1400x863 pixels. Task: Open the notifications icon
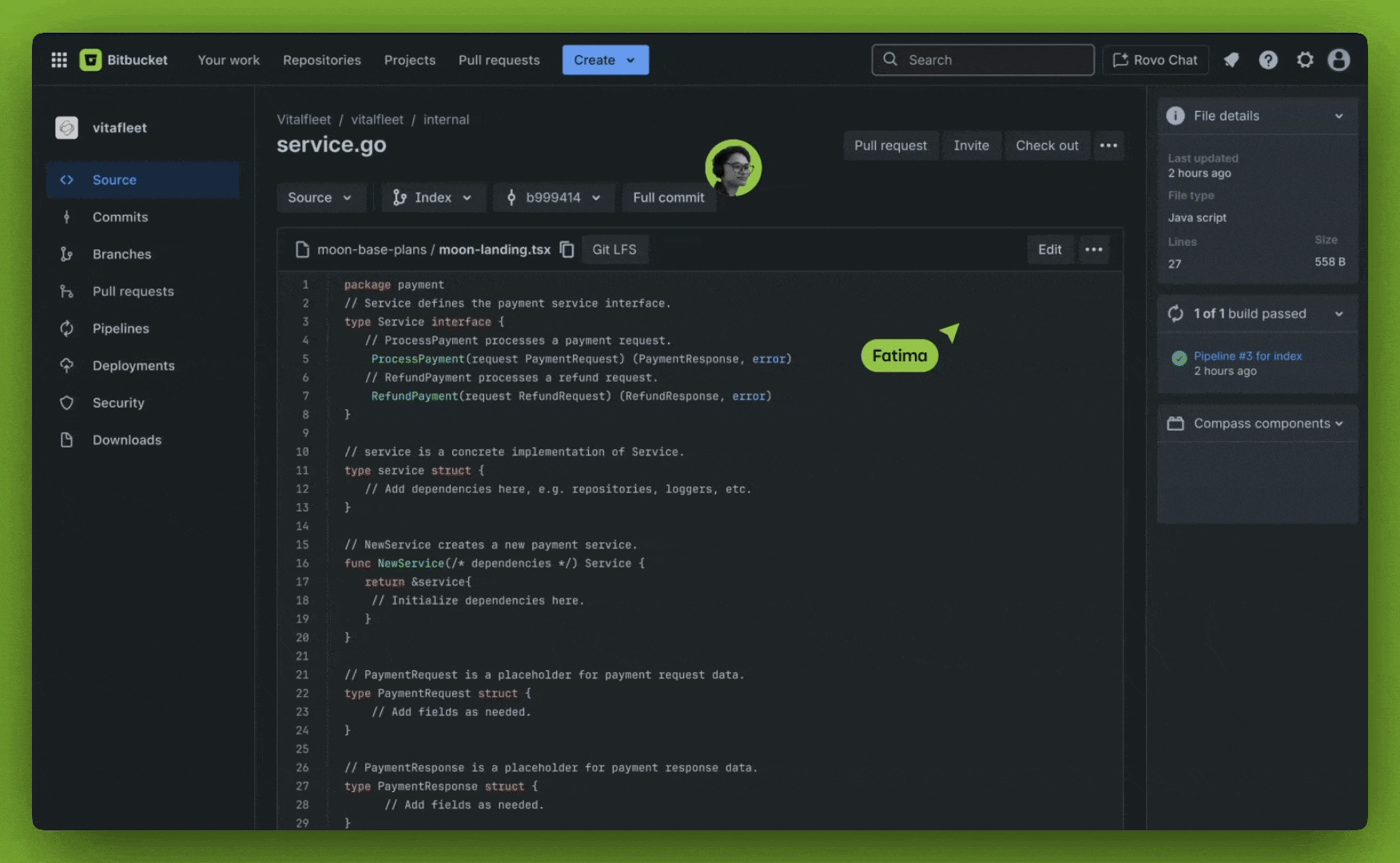coord(1231,60)
